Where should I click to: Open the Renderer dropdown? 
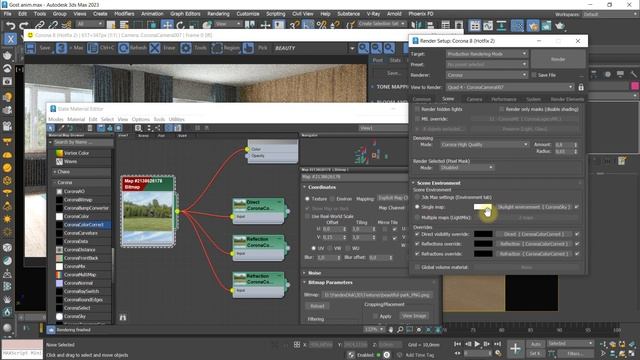point(487,75)
